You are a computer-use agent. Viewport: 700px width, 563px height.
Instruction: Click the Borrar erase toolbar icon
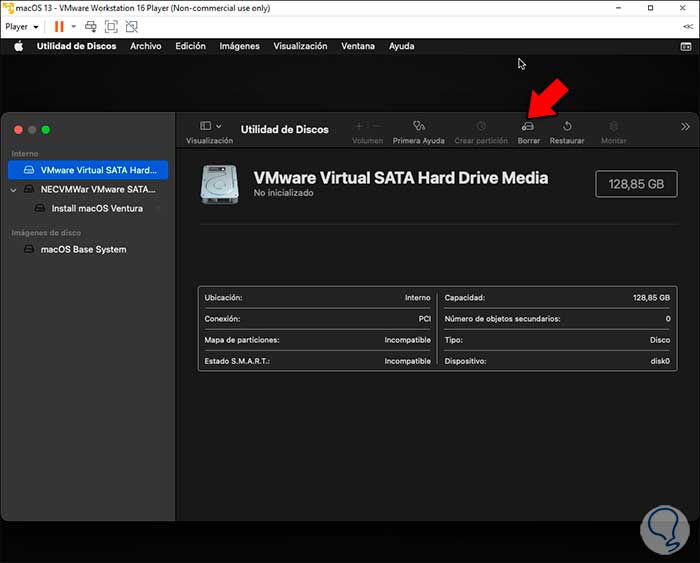[528, 126]
